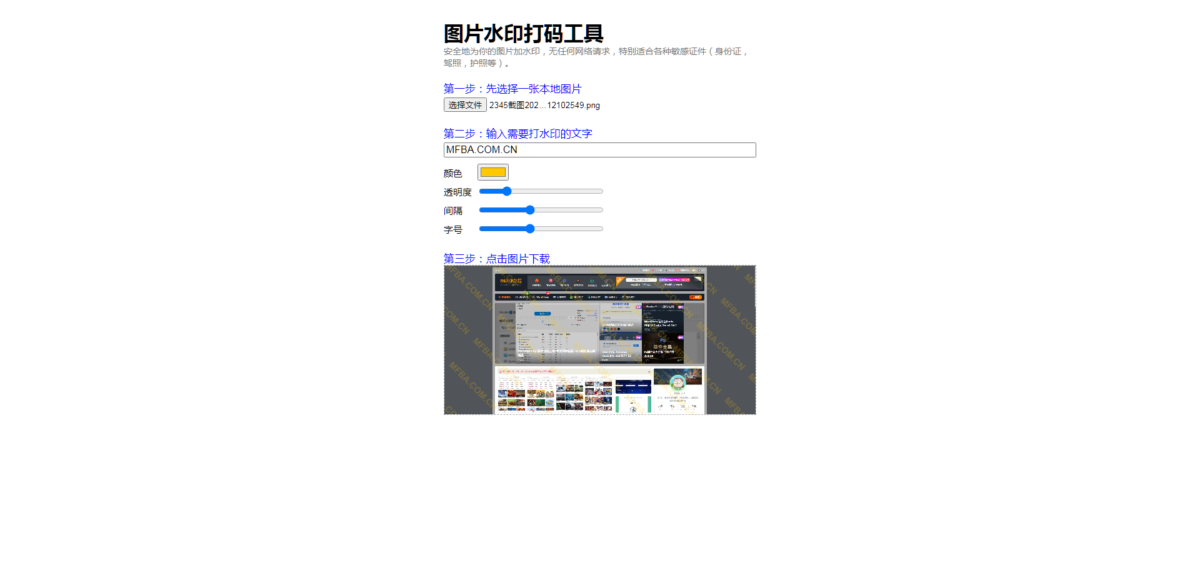The height and width of the screenshot is (573, 1200).
Task: Click the watermarked preview image to download
Action: pos(600,340)
